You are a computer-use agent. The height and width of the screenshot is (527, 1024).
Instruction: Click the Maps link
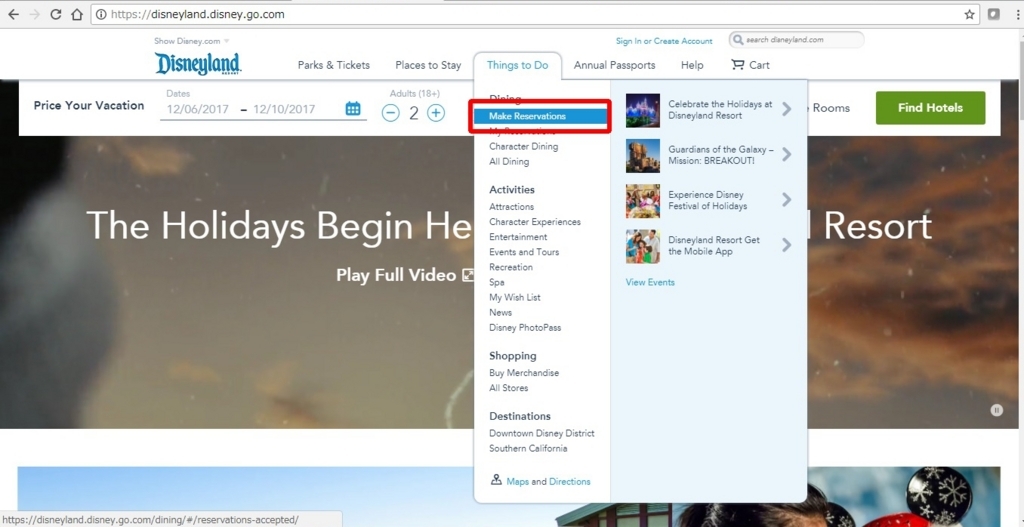click(517, 481)
